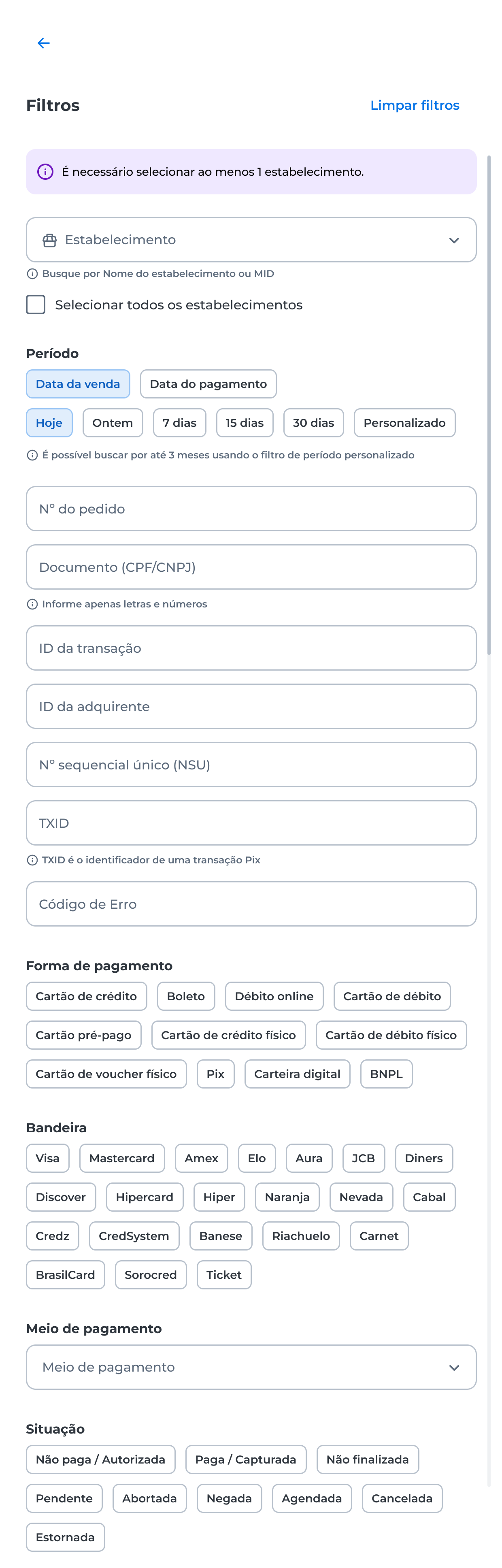Focus the ID da transação field
This screenshot has height=1568, width=502.
251,648
